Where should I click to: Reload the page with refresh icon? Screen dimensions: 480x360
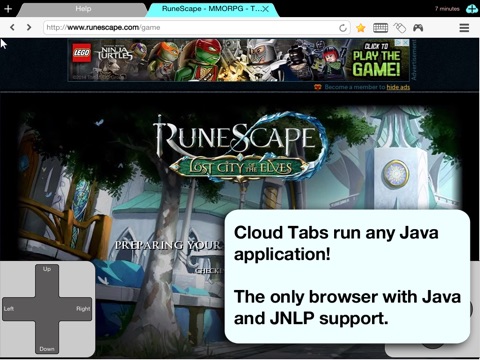point(343,28)
